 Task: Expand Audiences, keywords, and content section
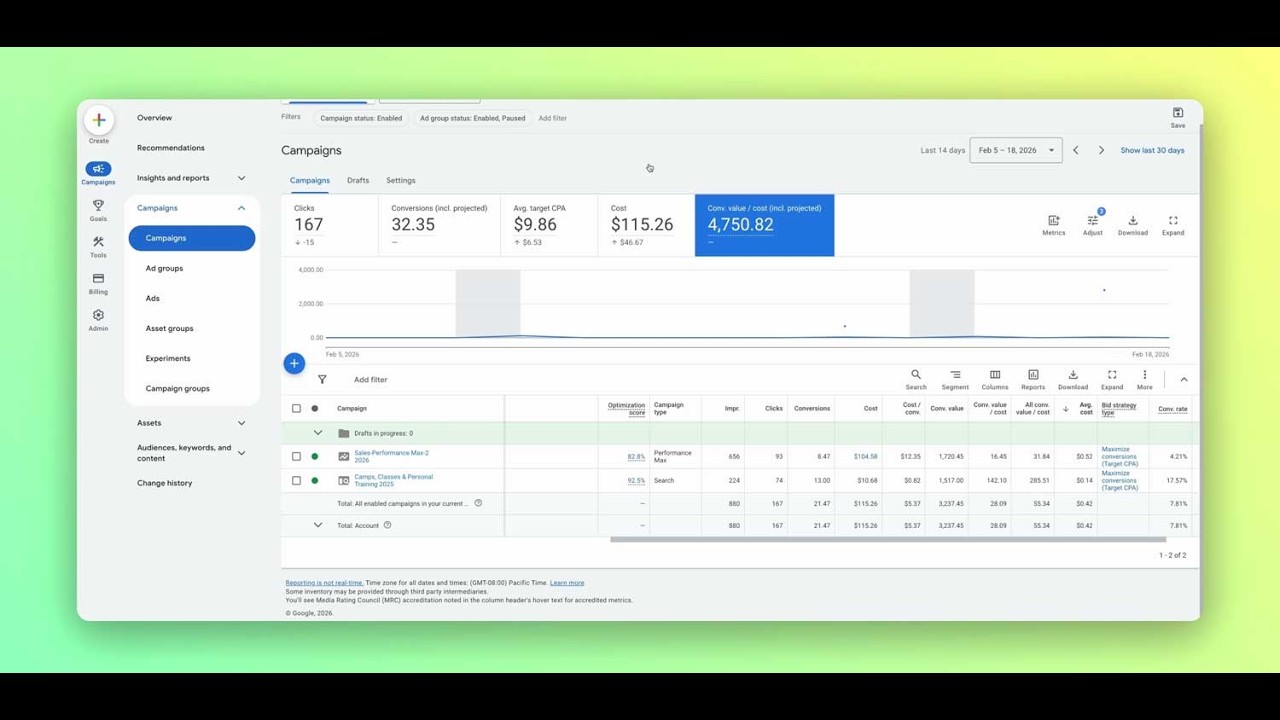[241, 453]
